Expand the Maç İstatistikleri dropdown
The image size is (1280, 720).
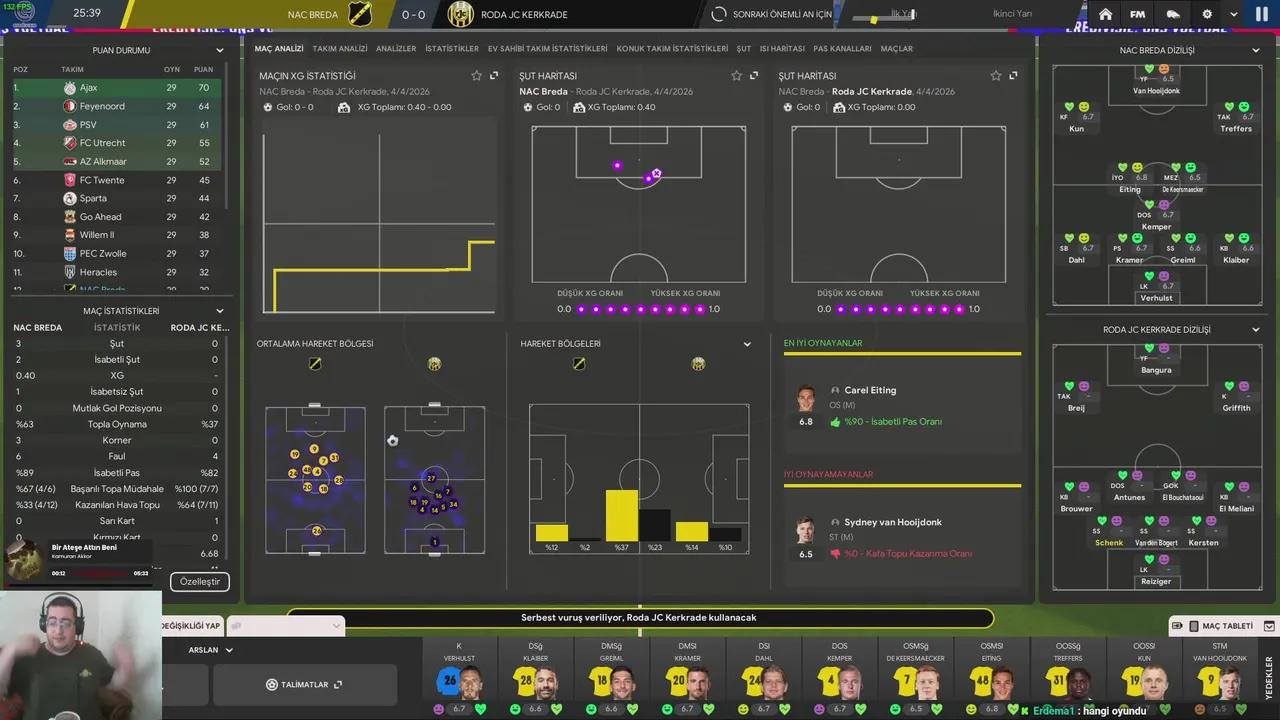(x=220, y=311)
